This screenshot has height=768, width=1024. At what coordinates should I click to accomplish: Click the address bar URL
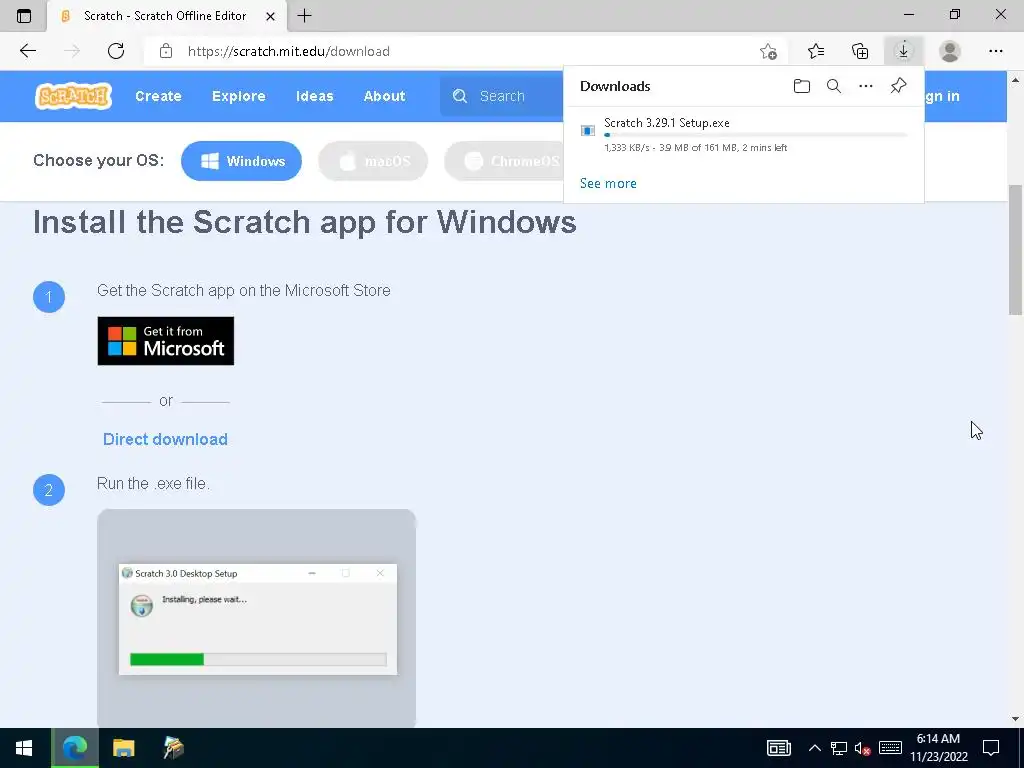coord(289,52)
